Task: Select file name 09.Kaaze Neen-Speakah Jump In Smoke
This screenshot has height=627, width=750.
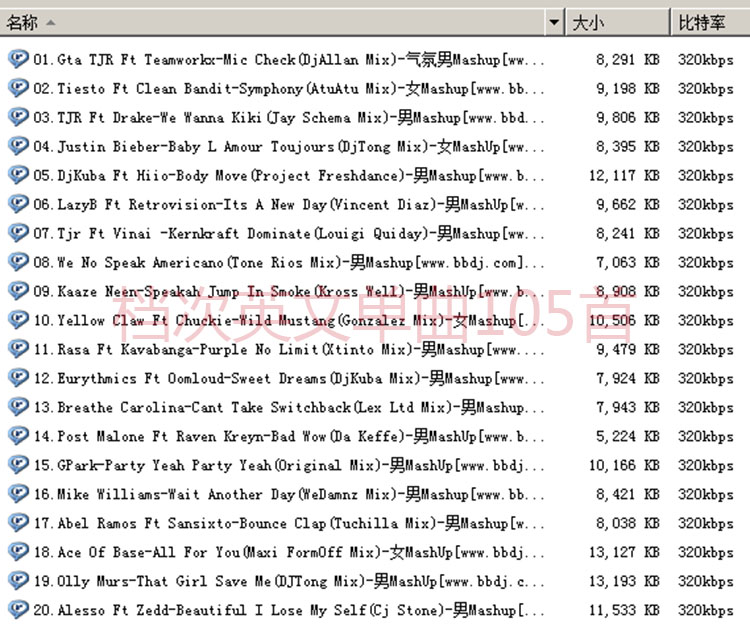Action: click(288, 291)
